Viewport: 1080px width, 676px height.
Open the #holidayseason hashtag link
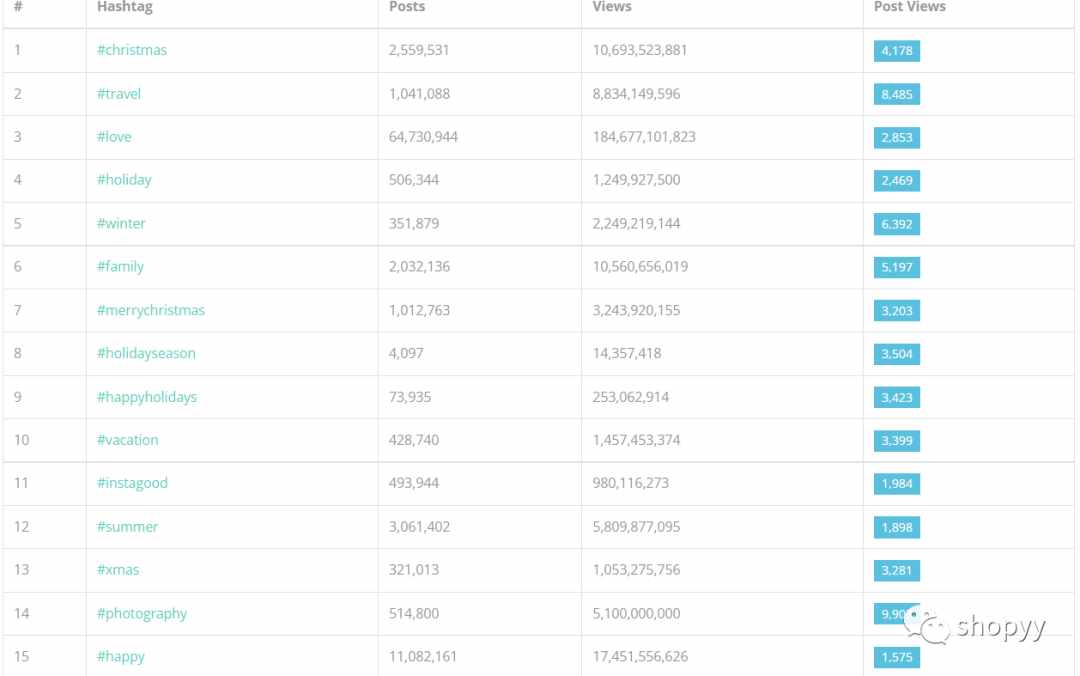pos(146,354)
